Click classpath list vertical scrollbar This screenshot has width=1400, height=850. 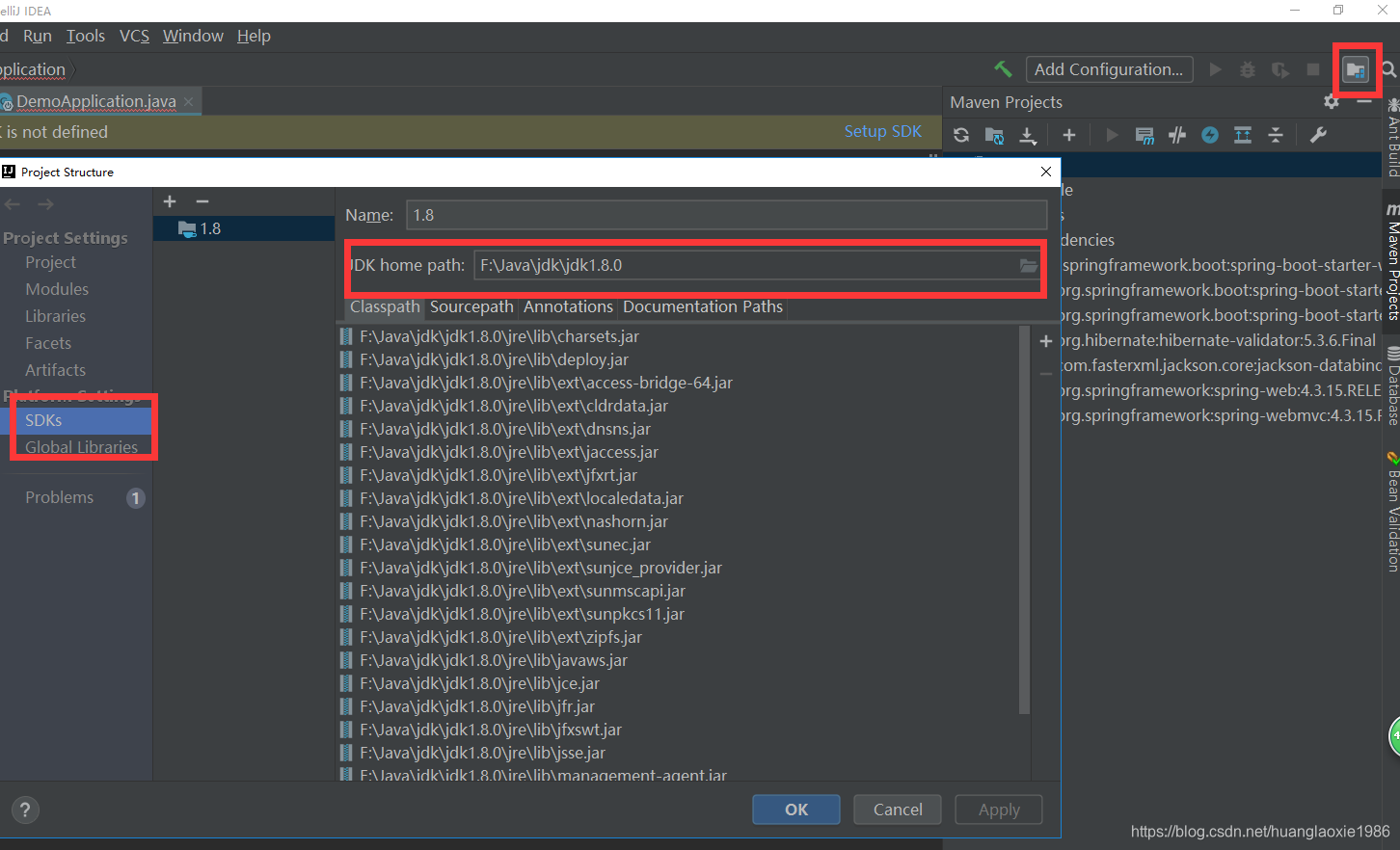click(1024, 520)
